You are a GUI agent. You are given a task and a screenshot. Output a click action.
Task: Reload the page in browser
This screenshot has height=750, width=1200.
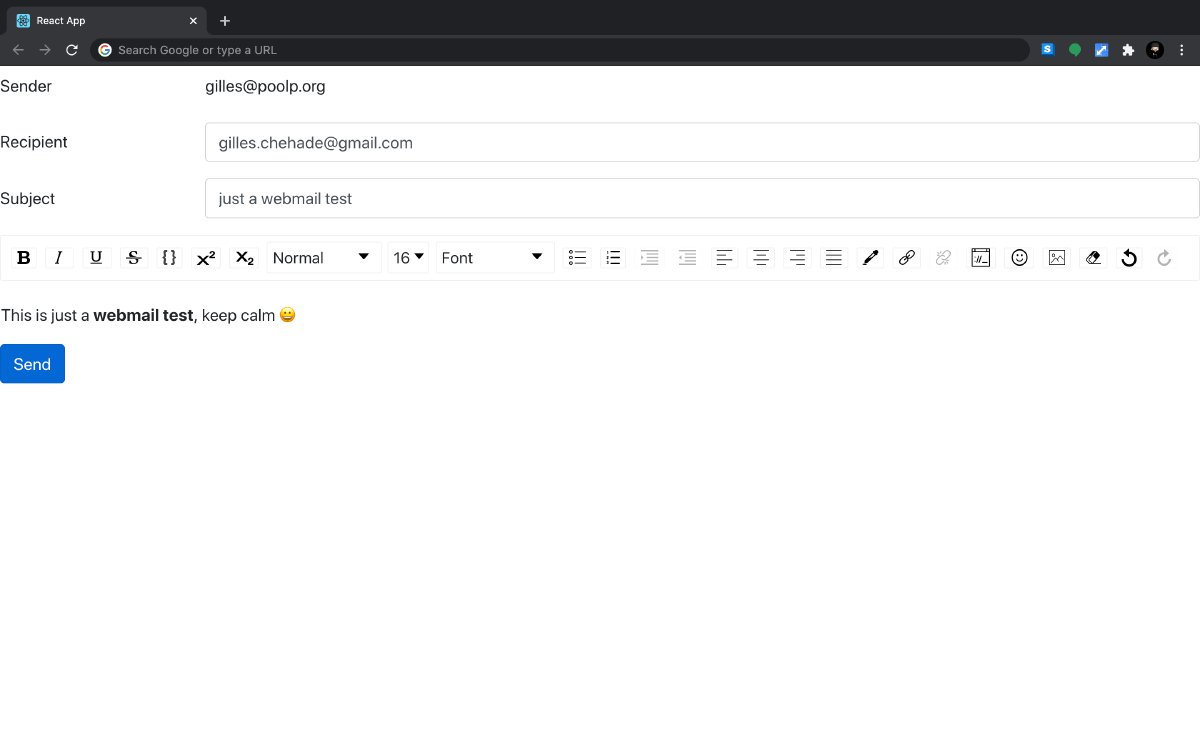[72, 50]
